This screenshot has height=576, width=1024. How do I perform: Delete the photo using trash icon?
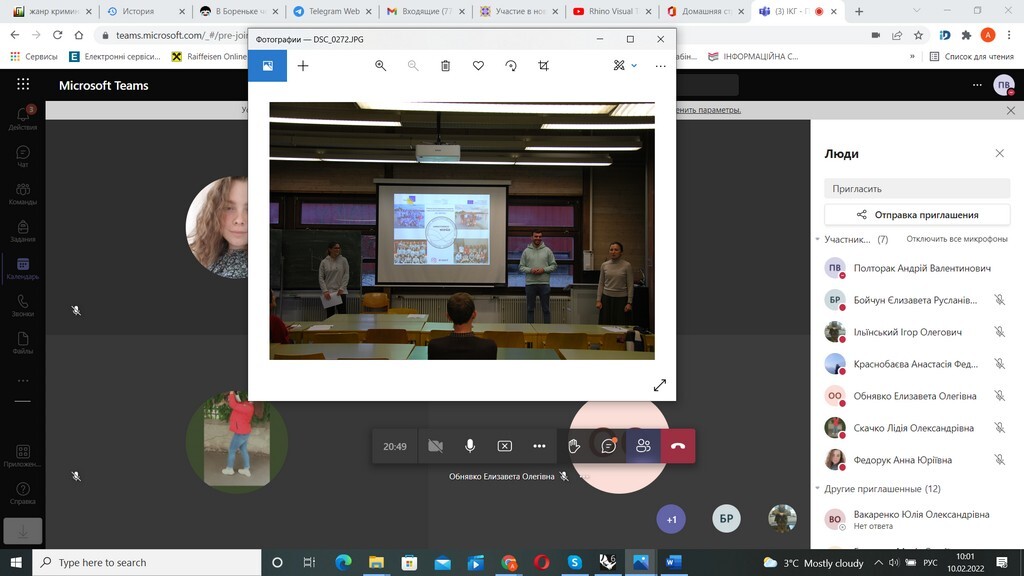click(x=445, y=65)
